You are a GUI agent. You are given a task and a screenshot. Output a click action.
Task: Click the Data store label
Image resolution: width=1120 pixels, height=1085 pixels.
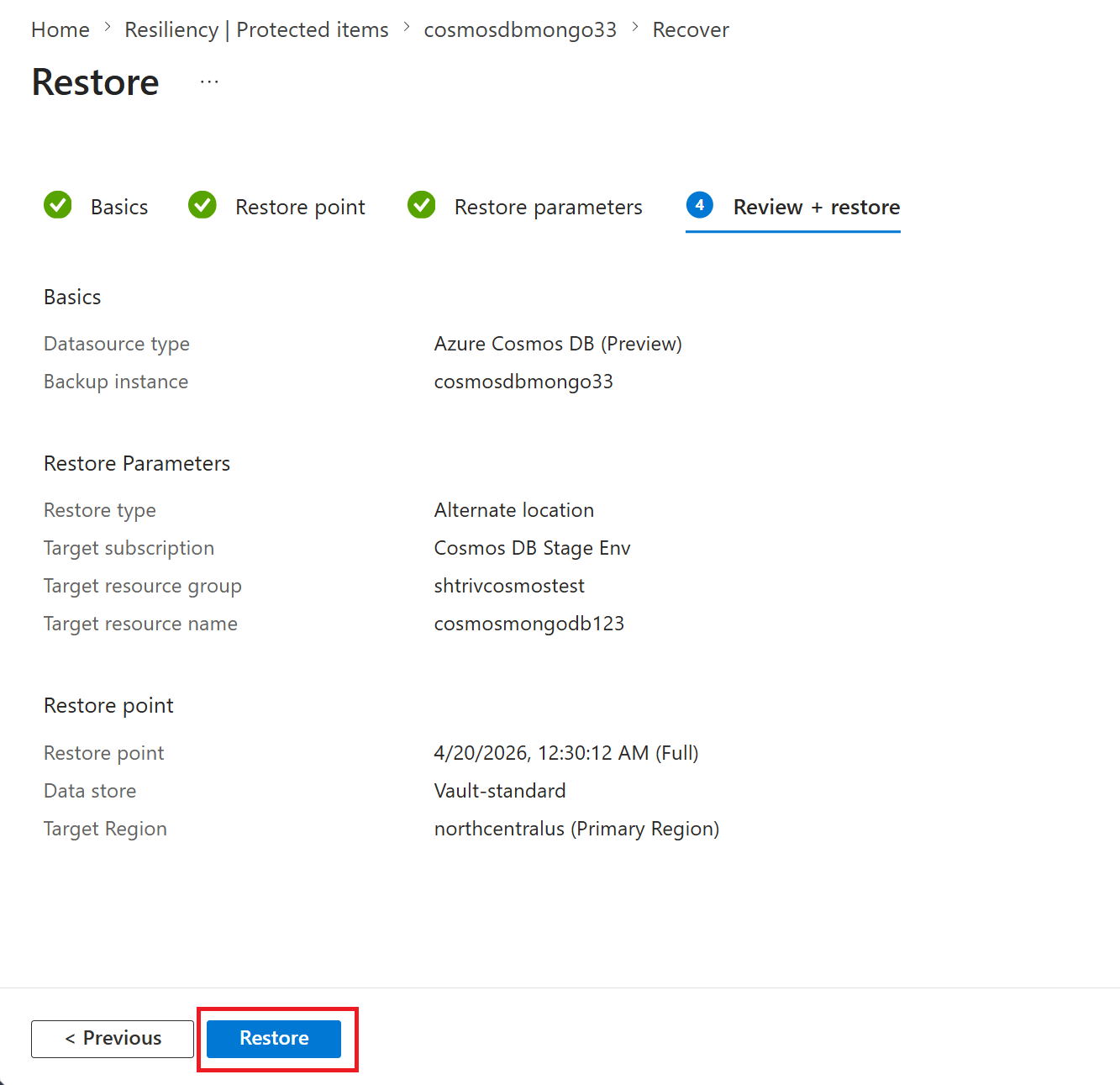tap(90, 791)
